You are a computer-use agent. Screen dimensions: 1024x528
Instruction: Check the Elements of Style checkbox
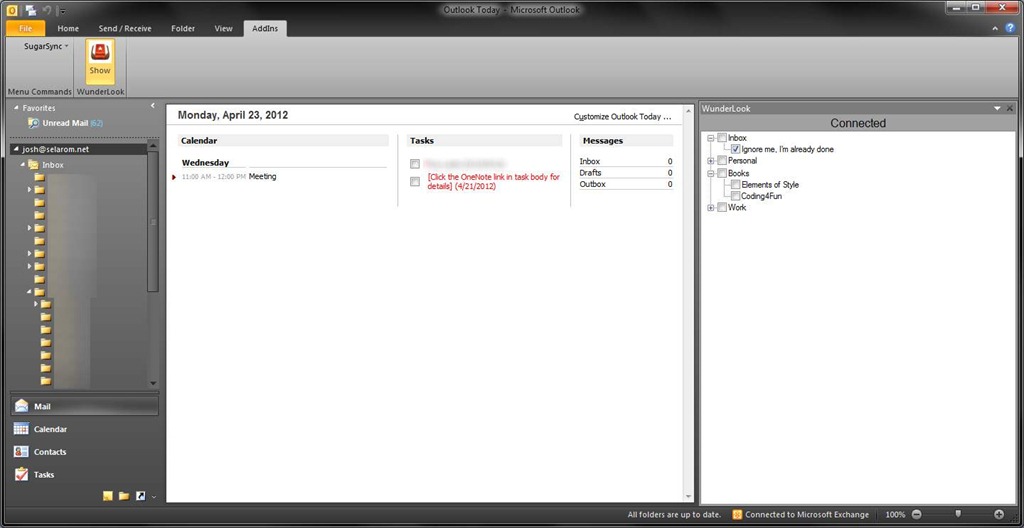click(736, 185)
